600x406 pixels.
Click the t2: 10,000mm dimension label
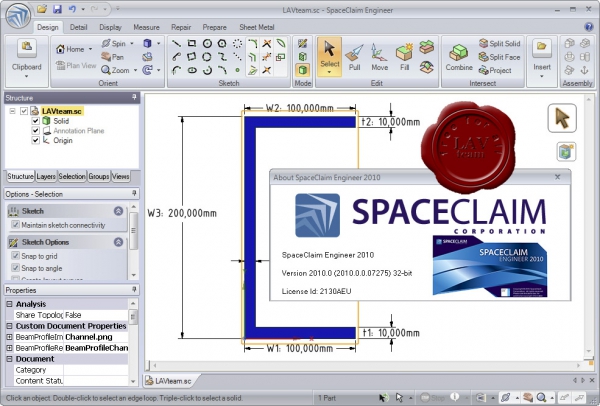(390, 122)
